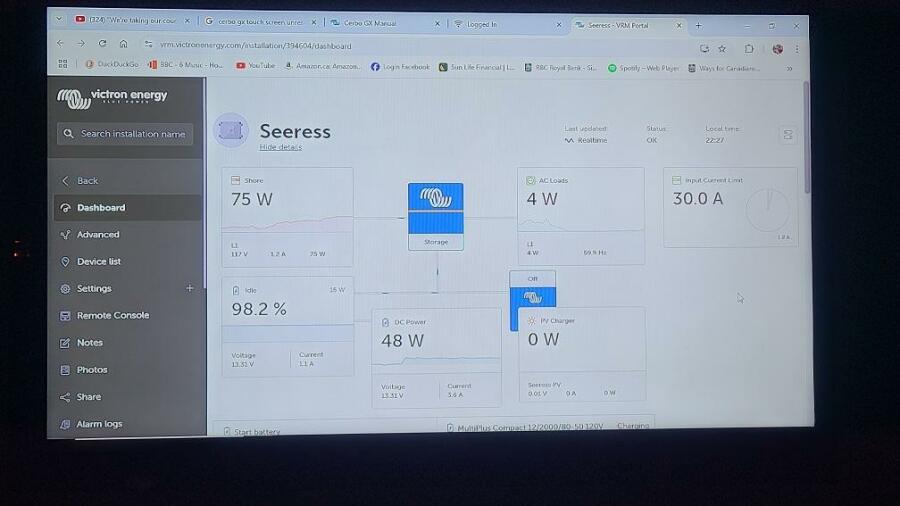Expand Settings with the plus icon
This screenshot has height=506, width=900.
[190, 288]
